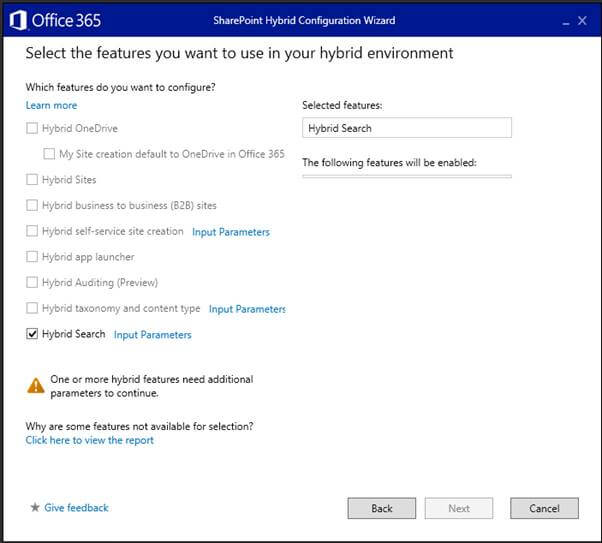Image resolution: width=602 pixels, height=543 pixels.
Task: Click 'Why are some features not available' text
Action: [x=139, y=426]
